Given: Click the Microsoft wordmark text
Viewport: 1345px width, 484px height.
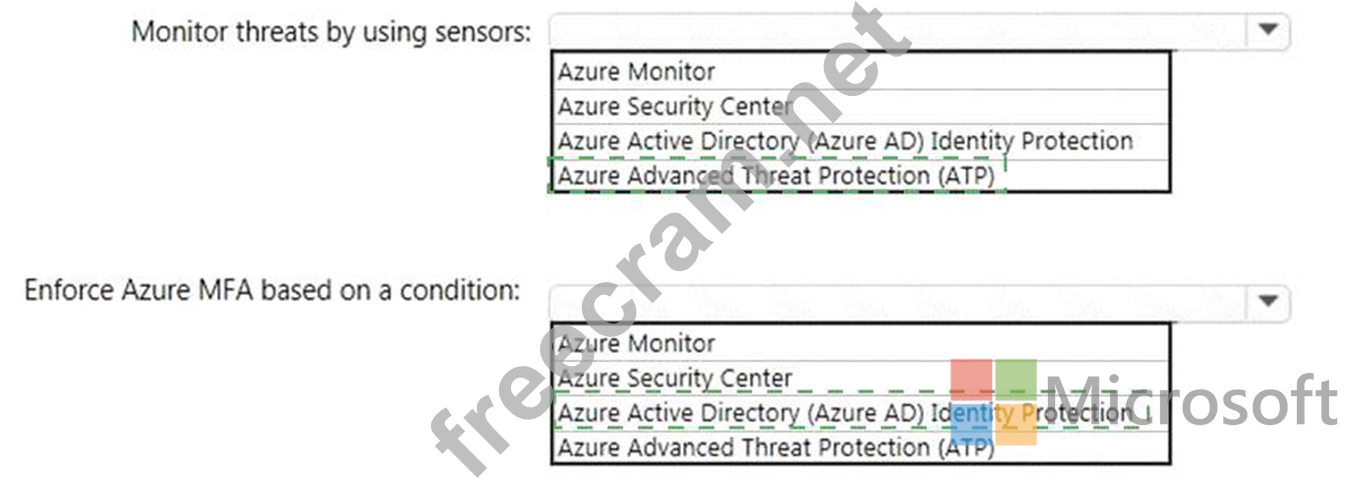Looking at the screenshot, I should (x=1190, y=402).
